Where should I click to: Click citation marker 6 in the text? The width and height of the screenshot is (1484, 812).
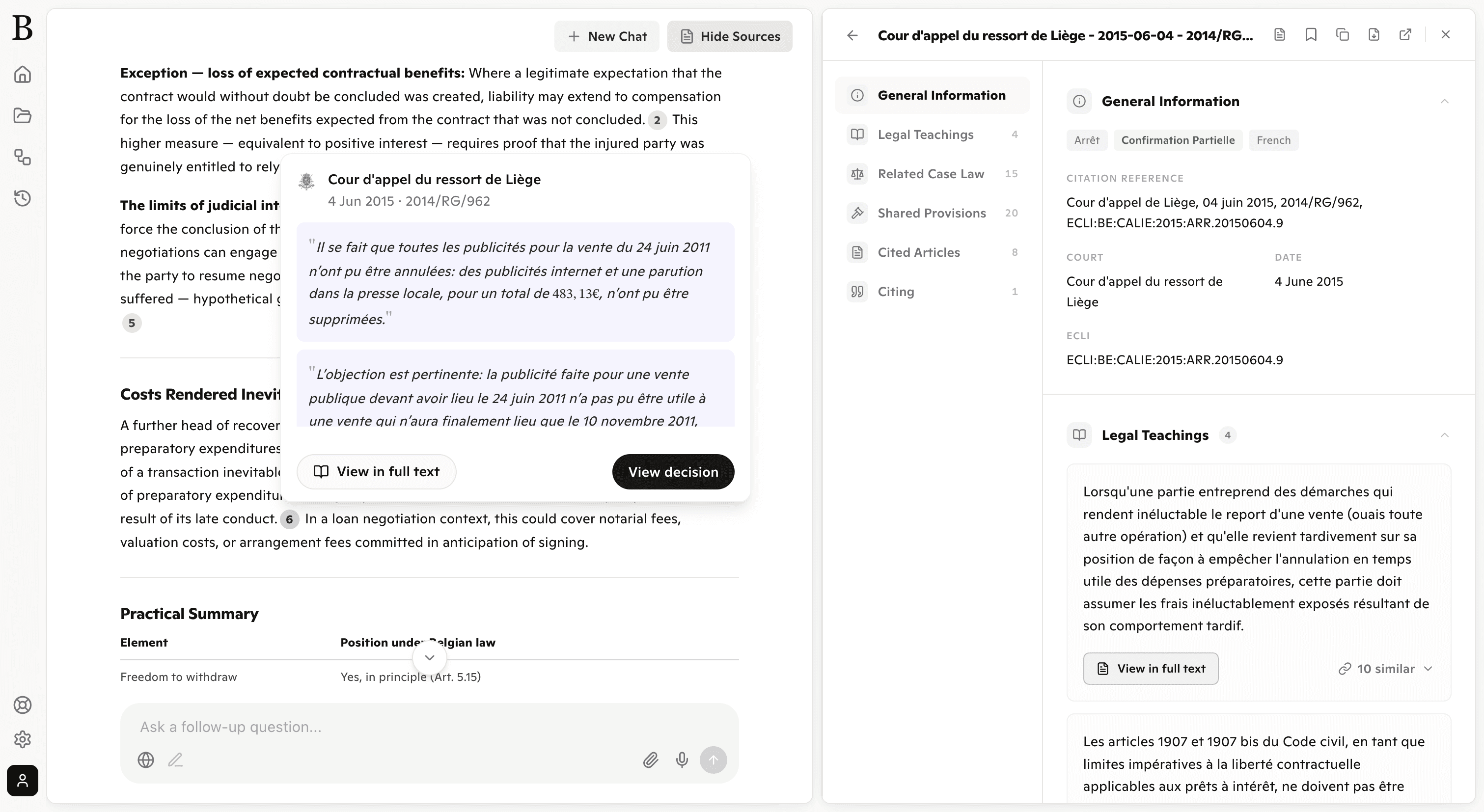[x=289, y=519]
